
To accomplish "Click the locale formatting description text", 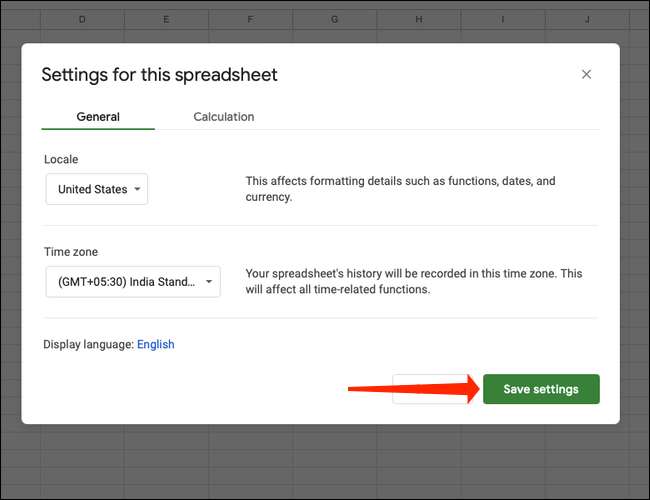I will click(400, 189).
